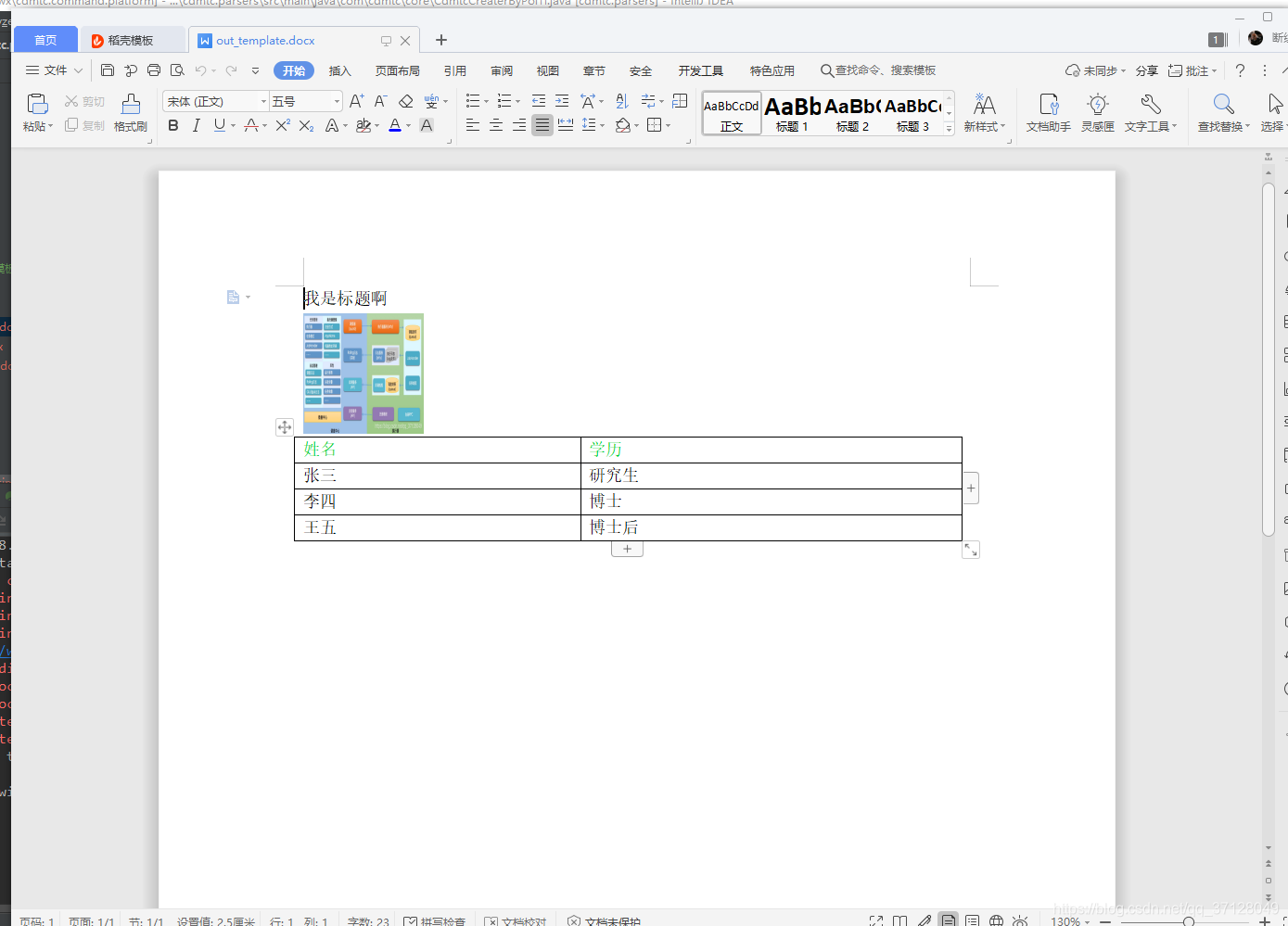1288x926 pixels.
Task: Open Print Preview from quick toolbar
Action: point(177,70)
